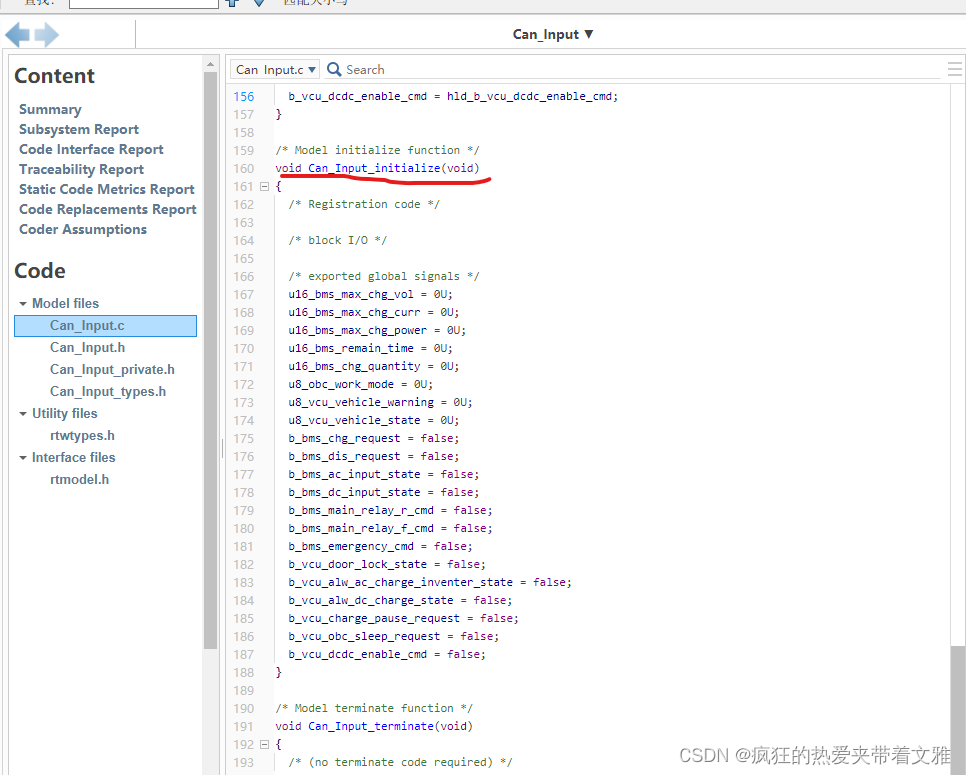Viewport: 966px width, 775px height.
Task: Open the Can_Input.c file selector dropdown
Action: [275, 70]
